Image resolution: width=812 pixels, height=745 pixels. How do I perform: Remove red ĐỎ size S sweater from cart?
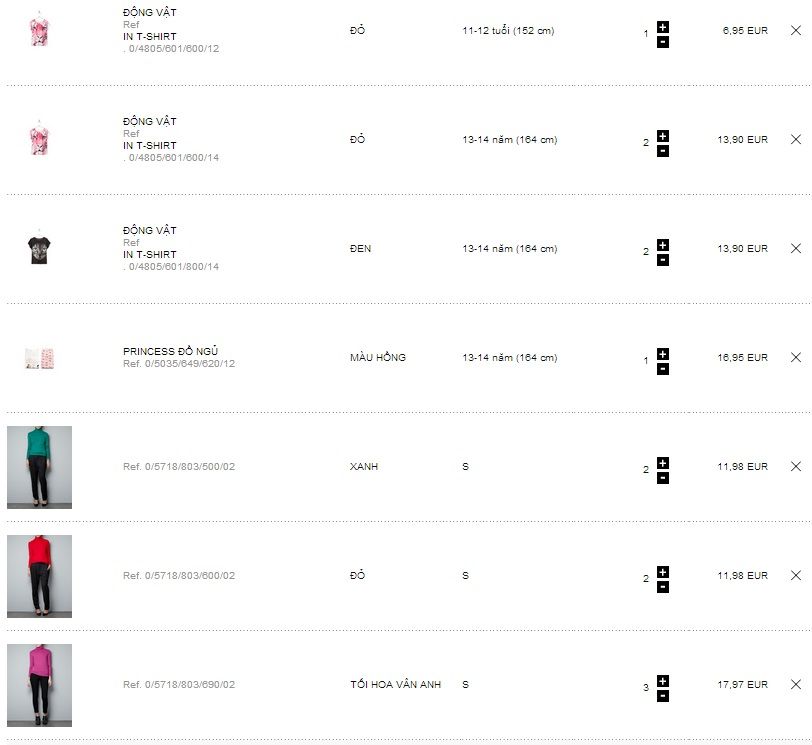point(796,575)
